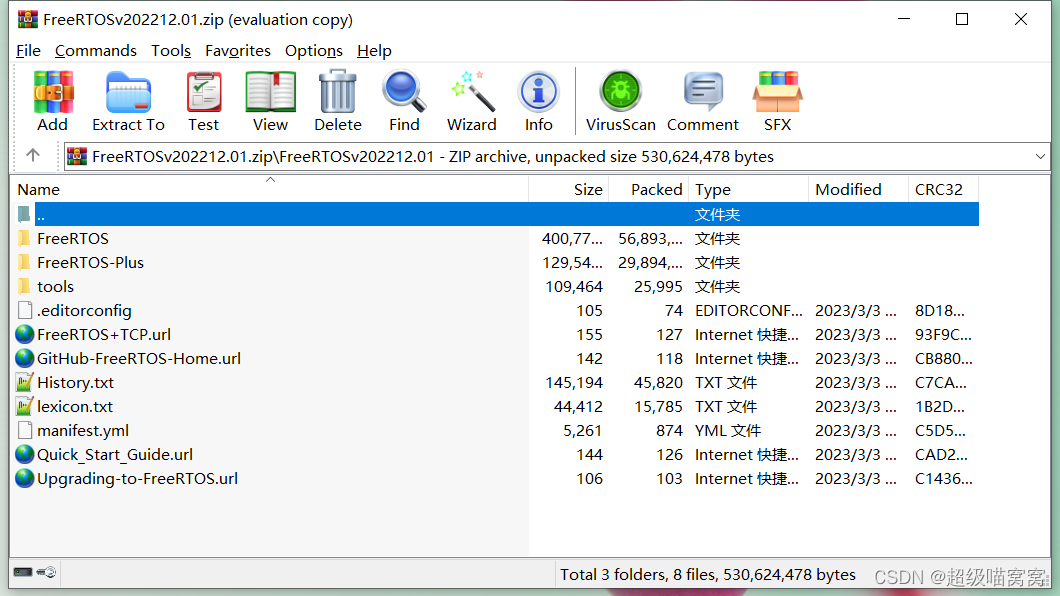Sort by the Name column header
The image size is (1060, 596).
269,189
